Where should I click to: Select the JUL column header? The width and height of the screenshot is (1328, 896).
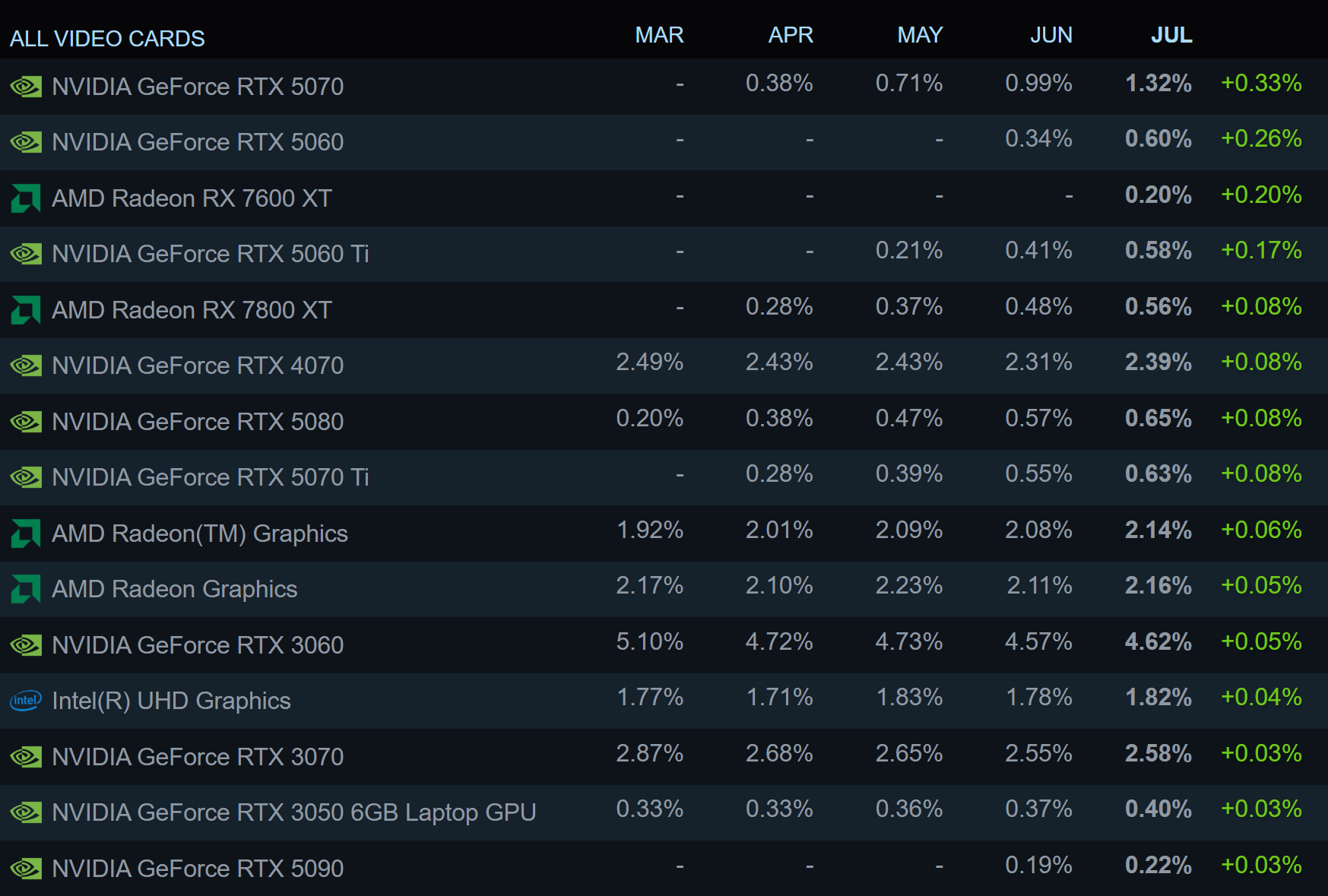pos(1171,35)
